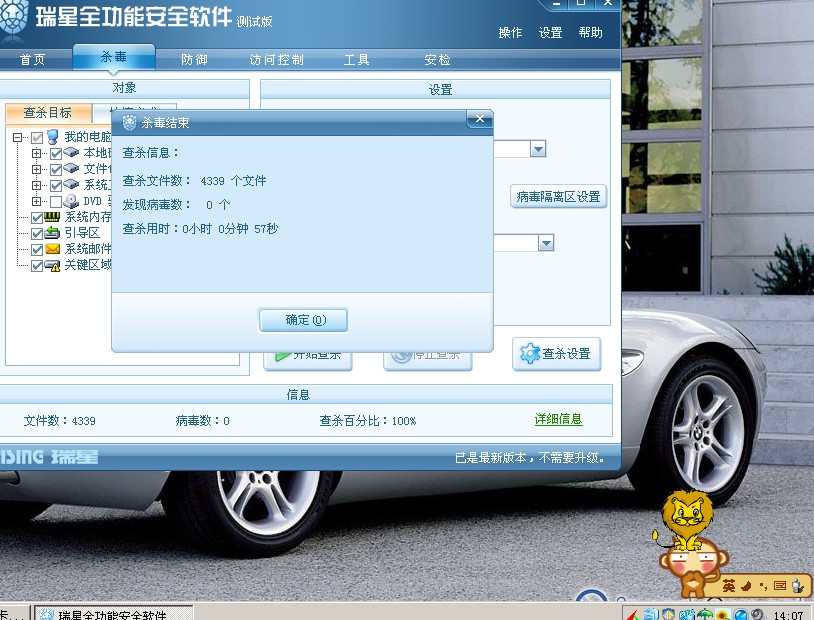Viewport: 814px width, 620px height.
Task: Confirm scan results with 确定(O)
Action: point(303,320)
